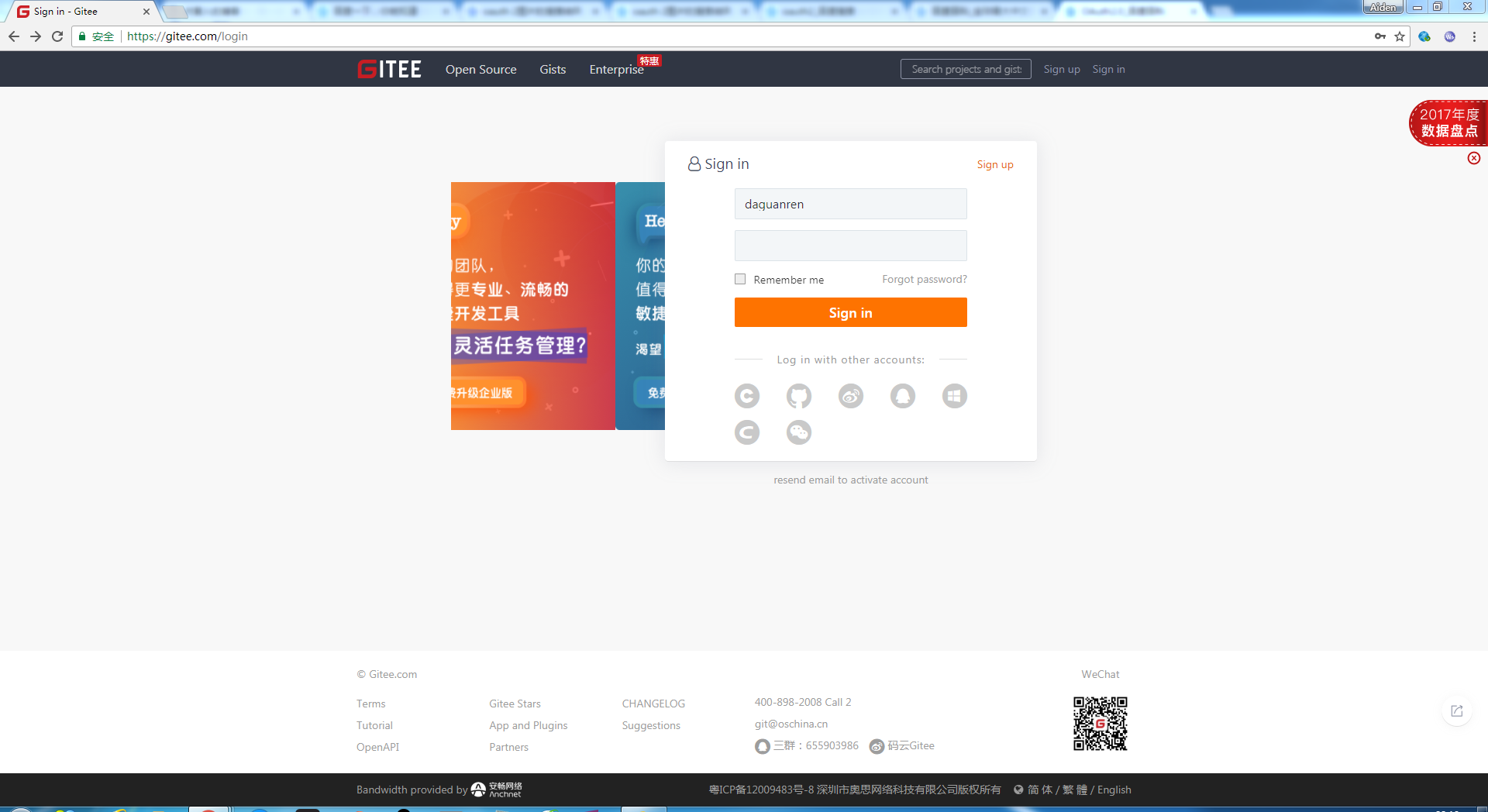Open the Anchnet bandwidth provider logo
The width and height of the screenshot is (1488, 812).
pos(497,790)
